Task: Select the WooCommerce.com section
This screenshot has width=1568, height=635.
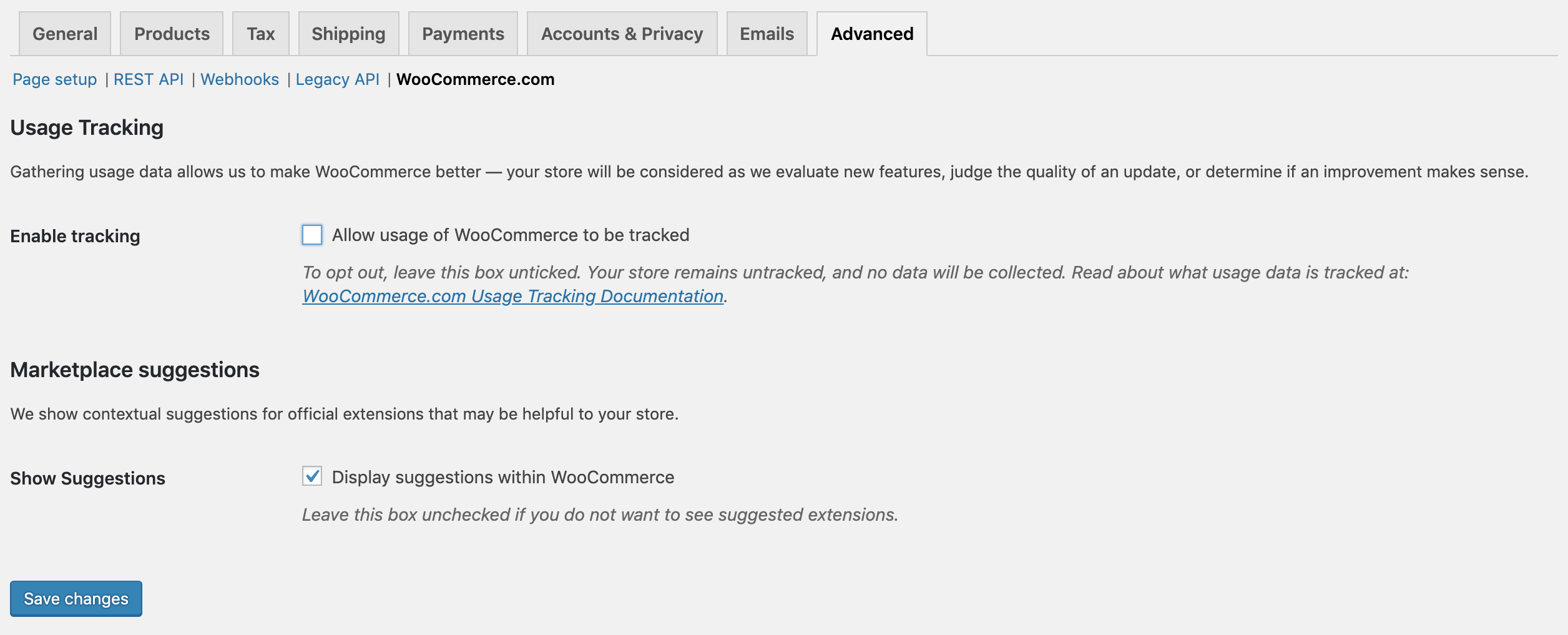Action: click(x=476, y=79)
